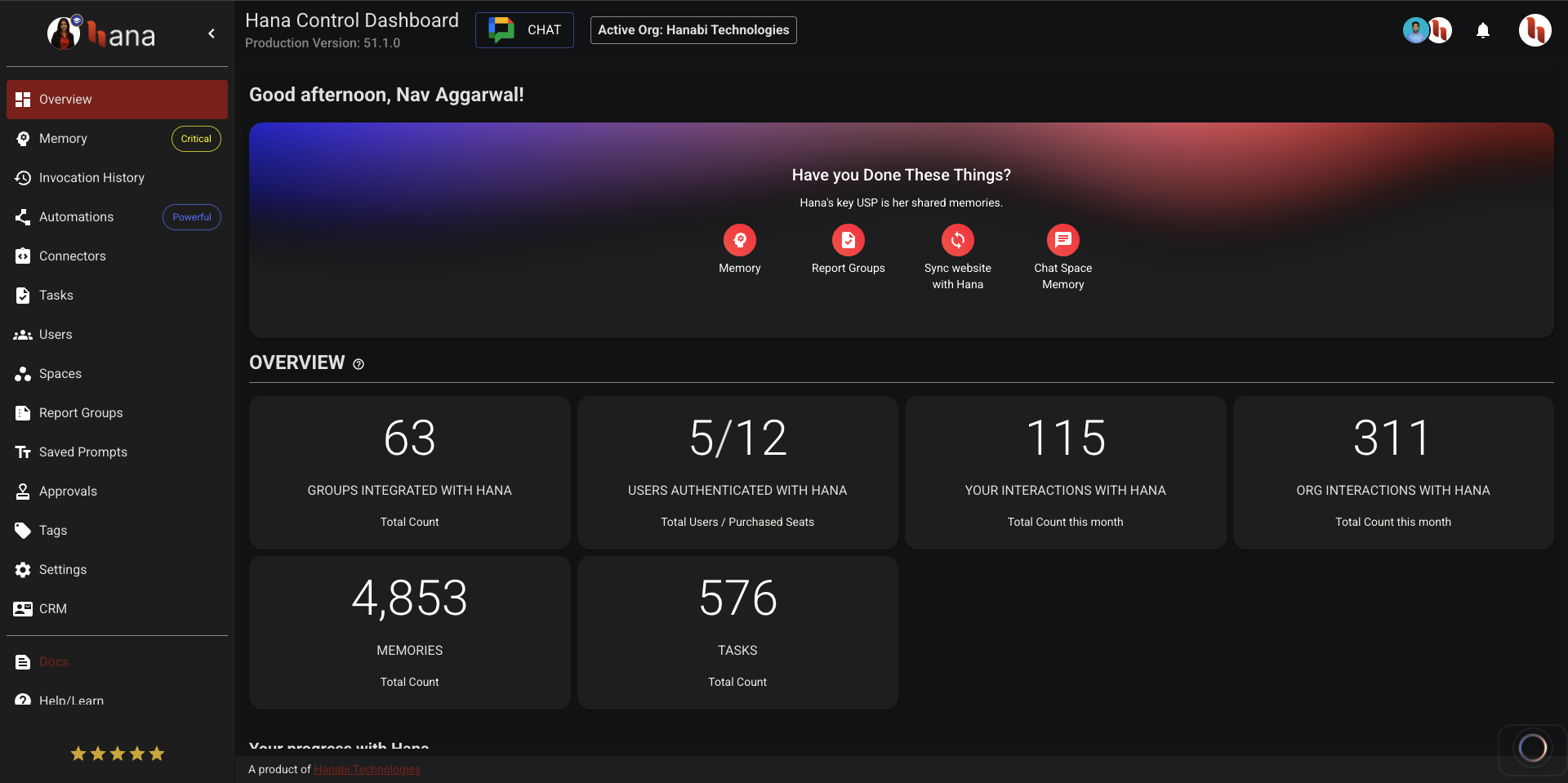Open notifications bell icon
The height and width of the screenshot is (783, 1568).
1483,30
